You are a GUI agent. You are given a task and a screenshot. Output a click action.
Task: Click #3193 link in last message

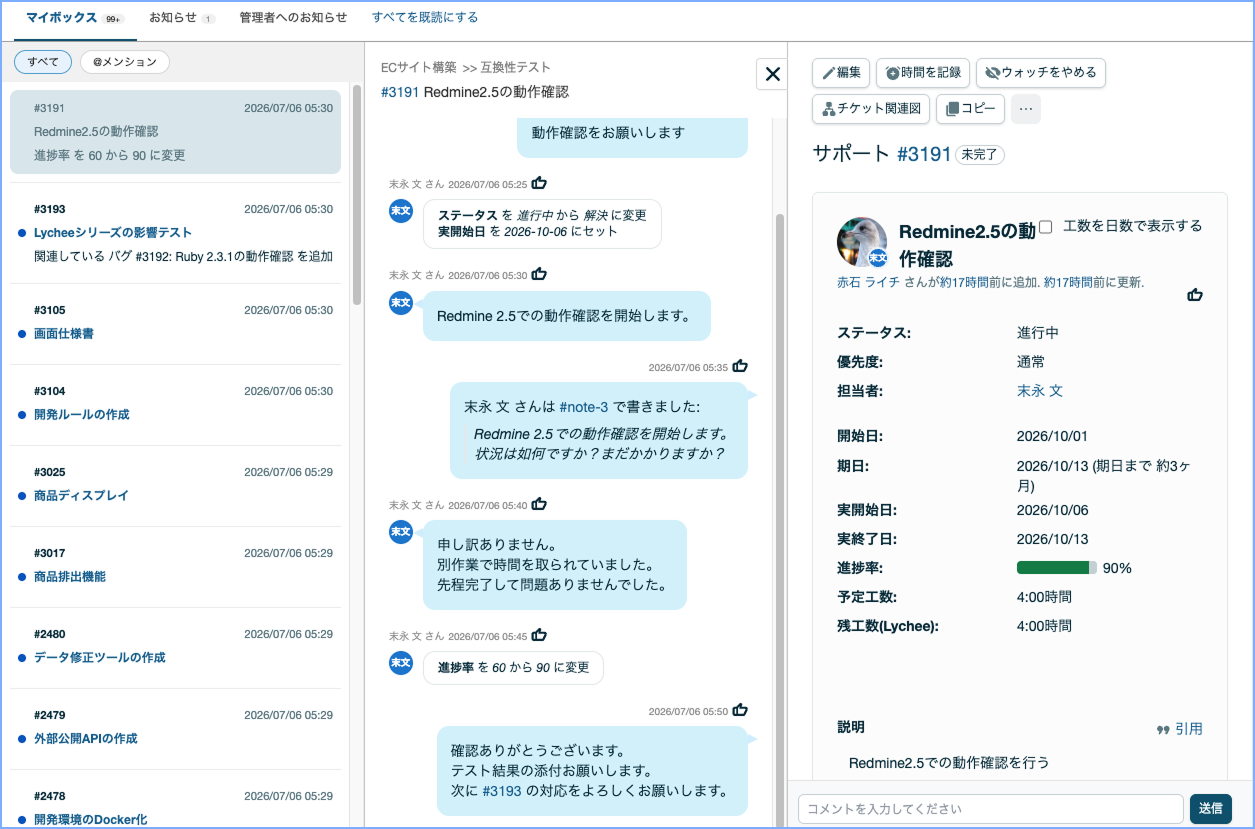coord(502,790)
